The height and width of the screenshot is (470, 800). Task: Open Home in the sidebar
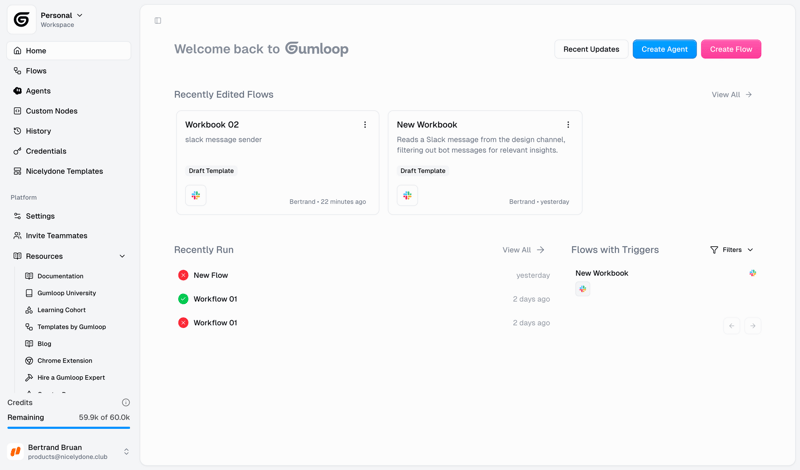[x=69, y=51]
